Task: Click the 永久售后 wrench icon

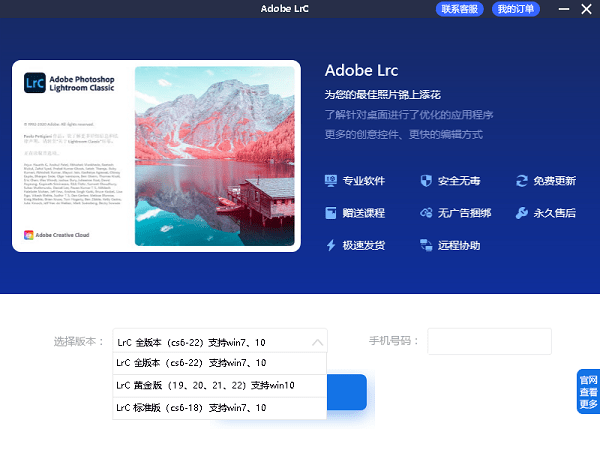Action: [x=521, y=213]
